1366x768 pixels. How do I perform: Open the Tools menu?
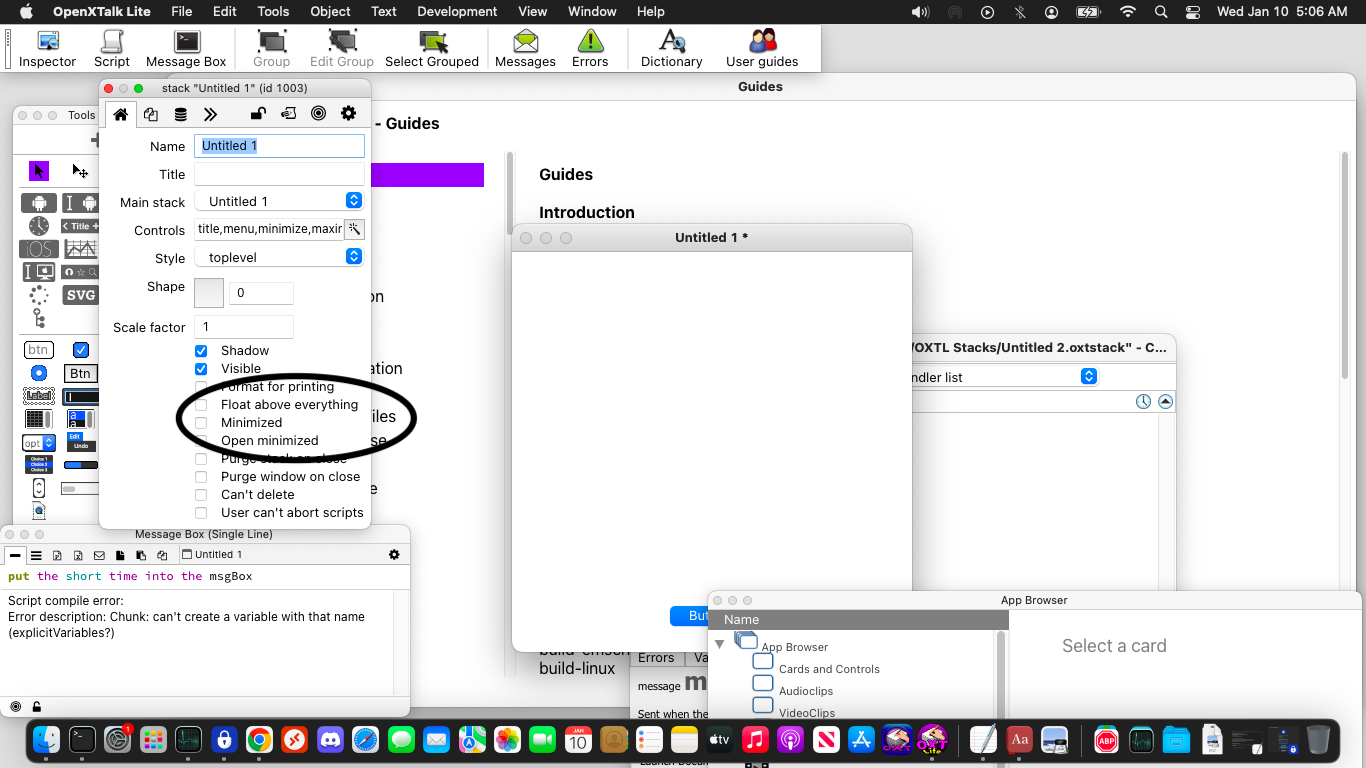coord(273,12)
